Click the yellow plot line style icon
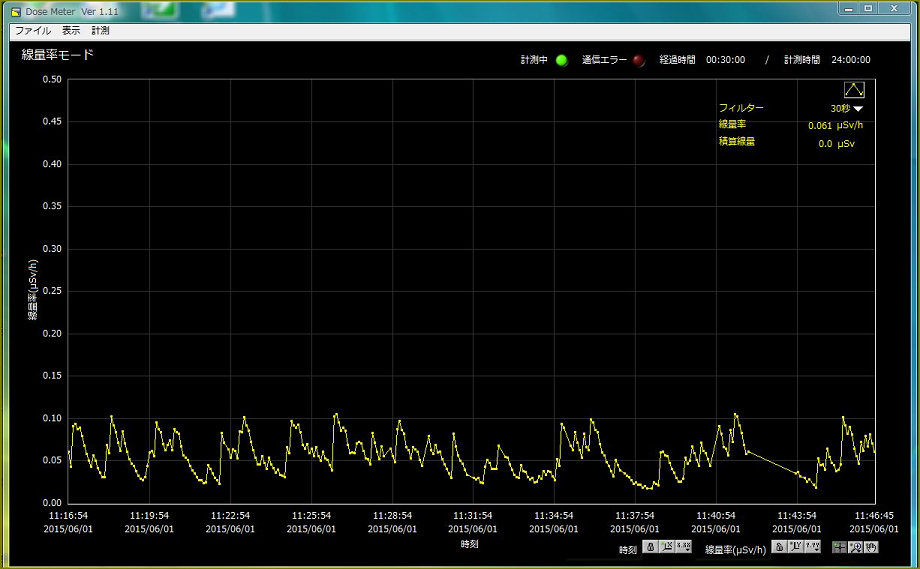 click(855, 90)
